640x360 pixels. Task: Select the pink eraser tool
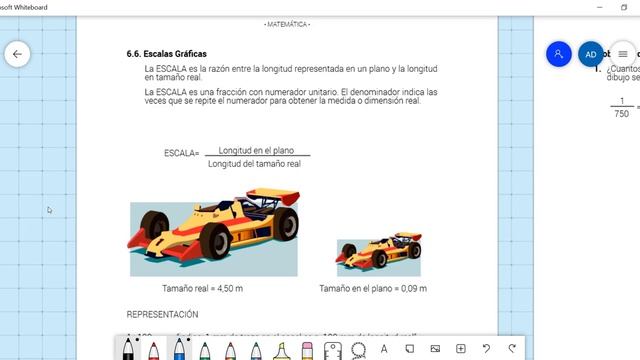point(307,350)
